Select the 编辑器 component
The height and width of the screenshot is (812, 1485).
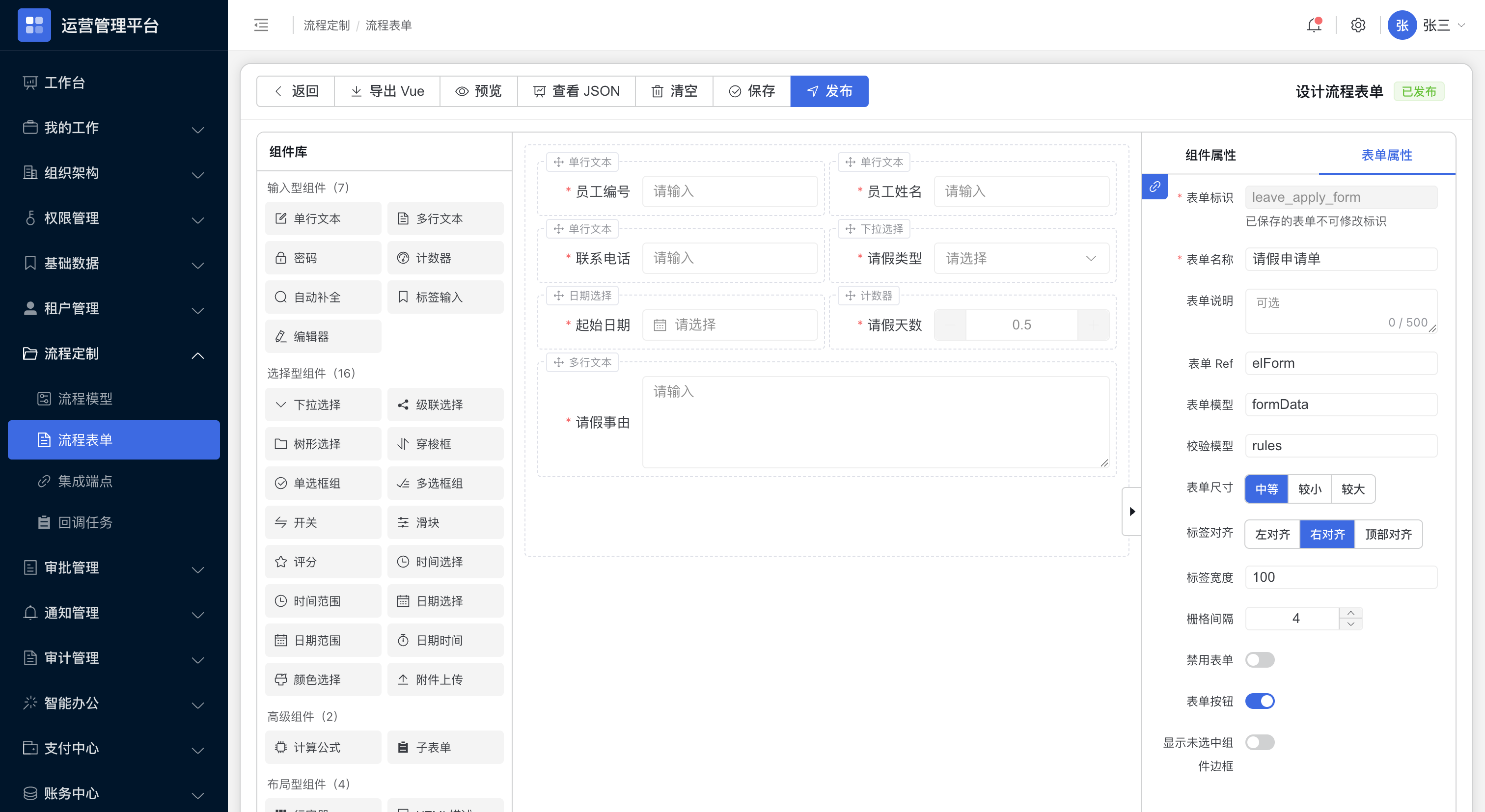coord(323,336)
